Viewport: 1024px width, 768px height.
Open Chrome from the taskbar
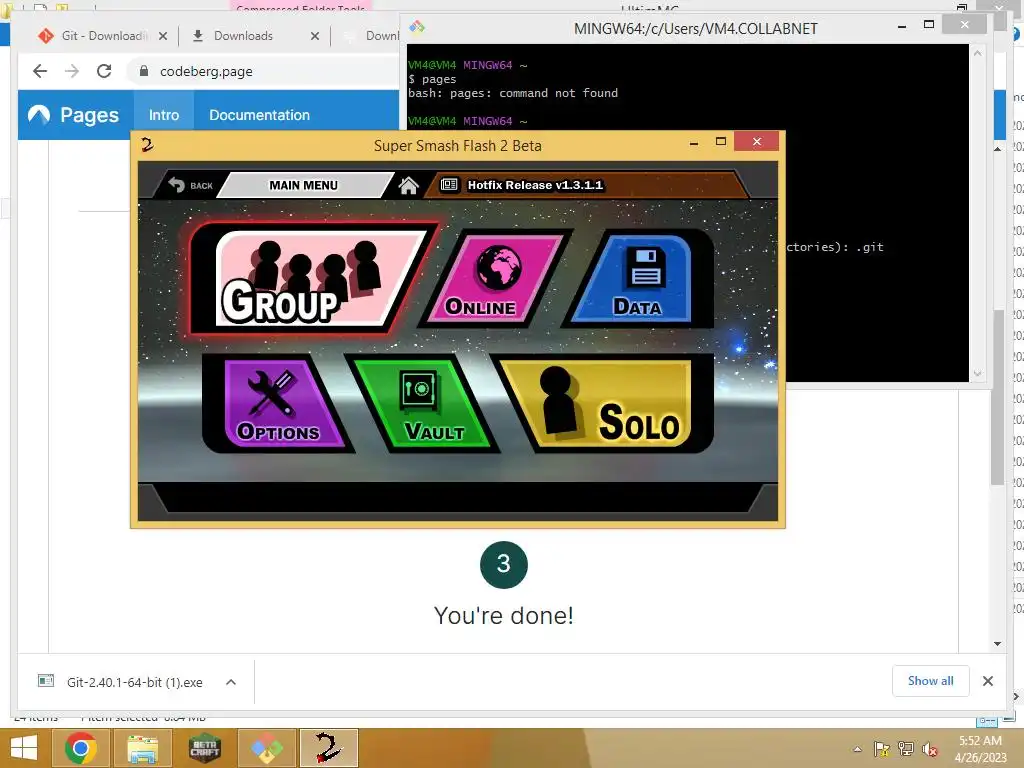[81, 748]
